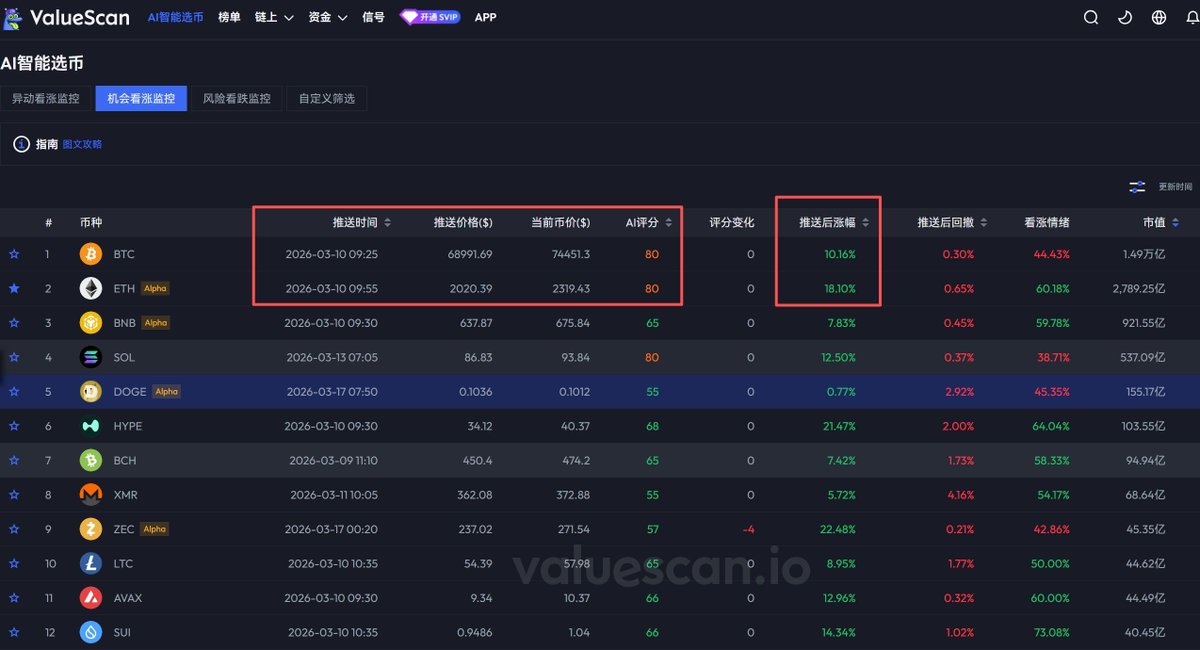Sort by 推送后涨幅 column
This screenshot has height=650, width=1200.
tap(833, 222)
